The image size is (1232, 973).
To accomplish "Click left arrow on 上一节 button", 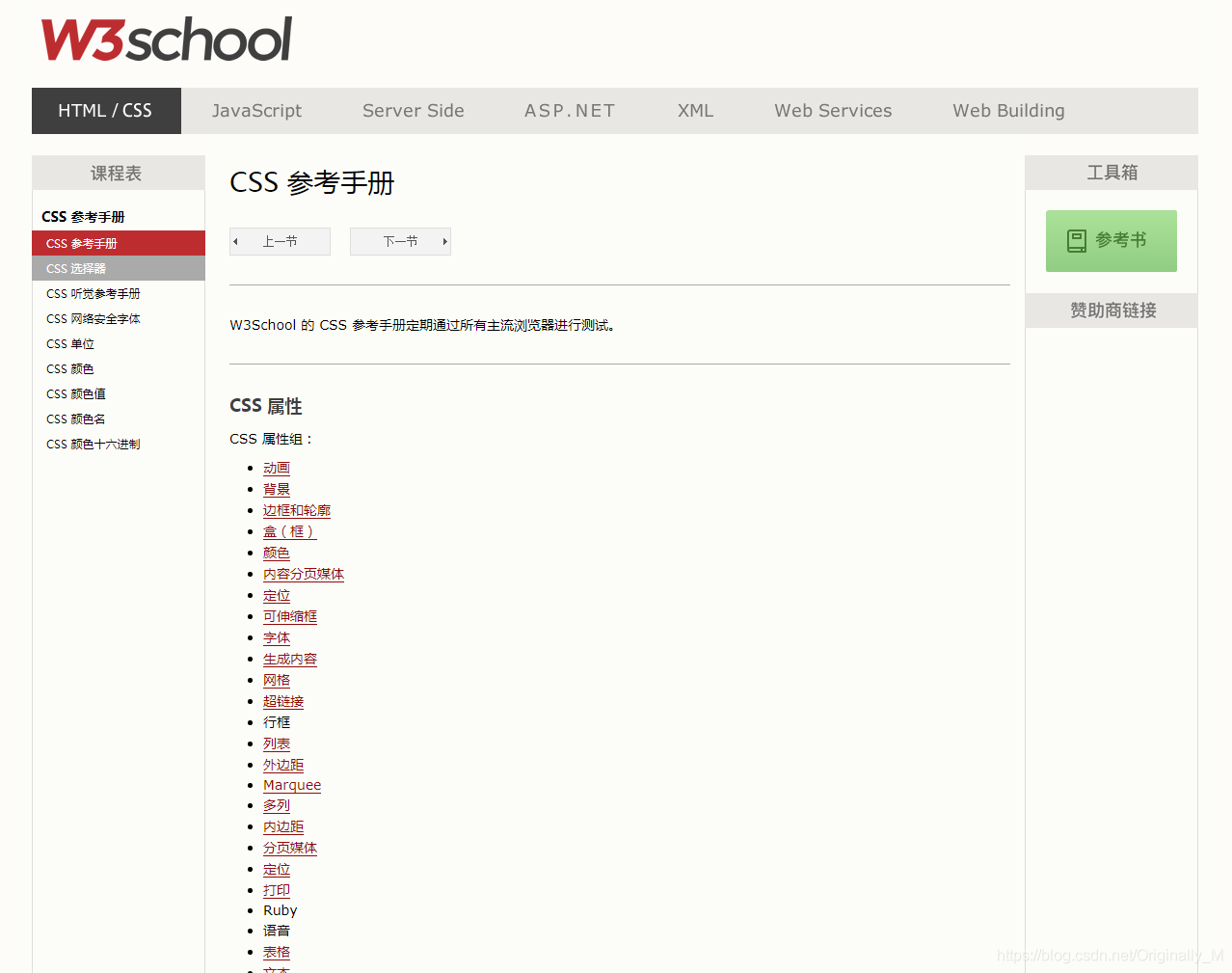I will point(236,241).
